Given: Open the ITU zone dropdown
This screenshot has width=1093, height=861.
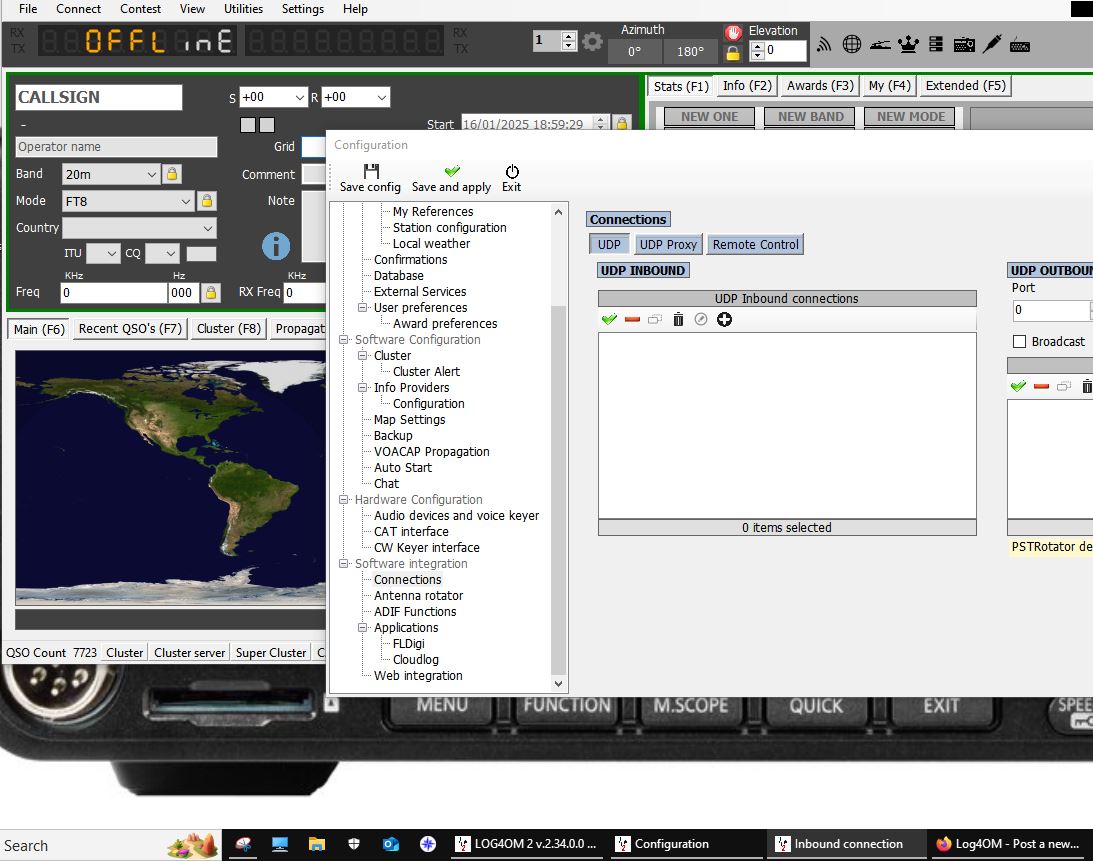Looking at the screenshot, I should click(x=103, y=253).
